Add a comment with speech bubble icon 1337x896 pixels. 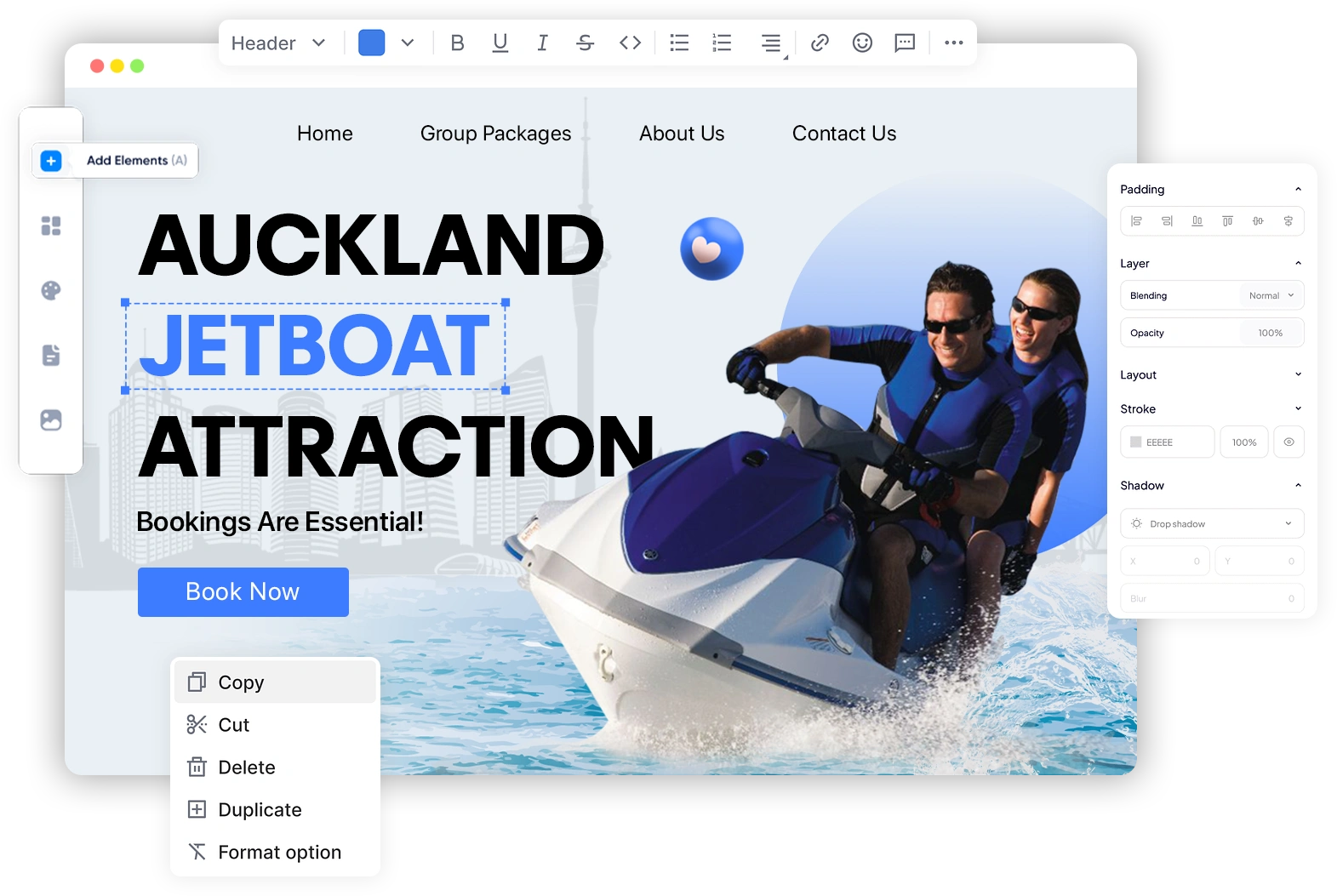click(x=905, y=43)
